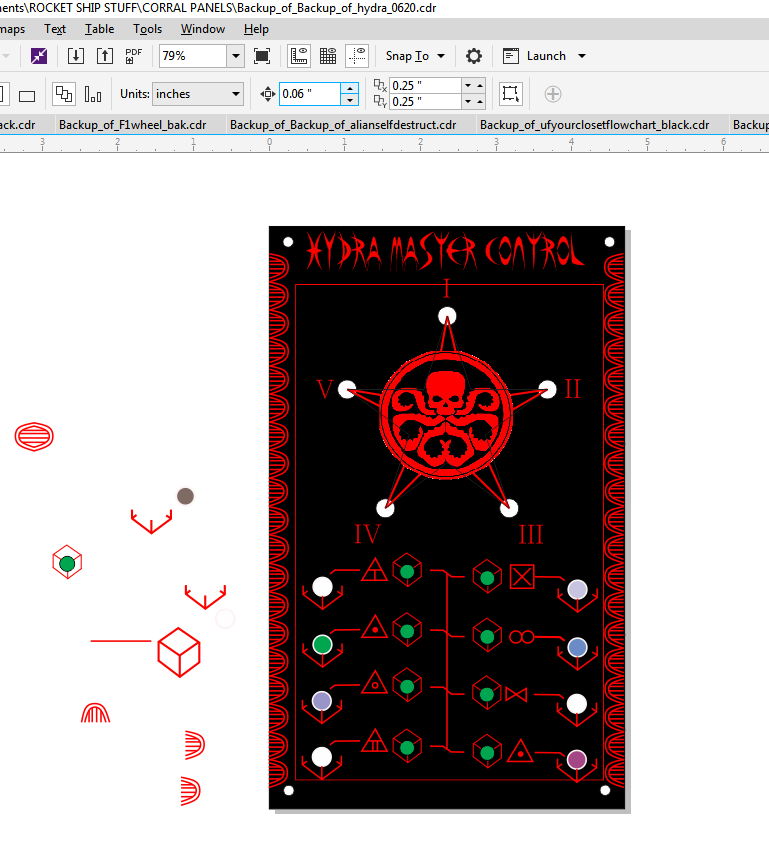Click the Export icon with up arrow

[105, 56]
